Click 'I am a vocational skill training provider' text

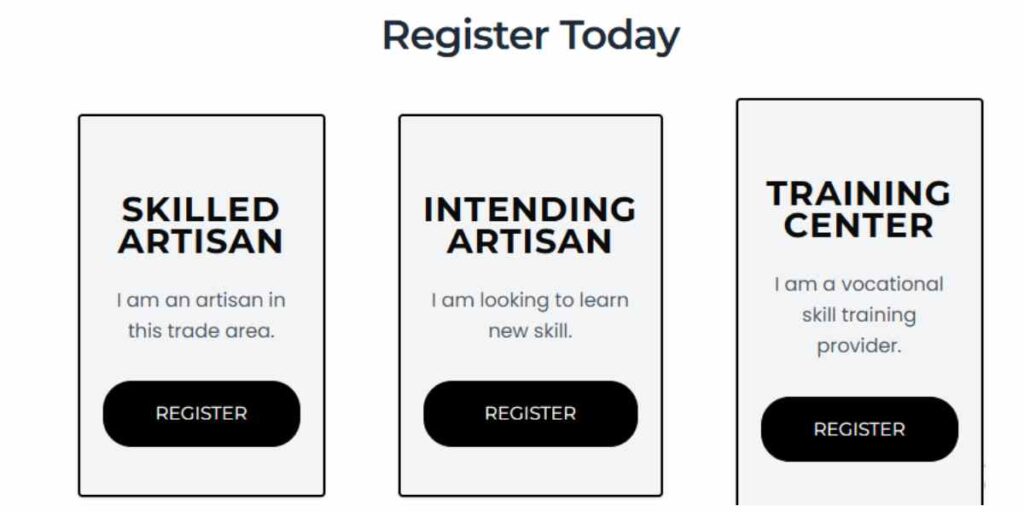pos(859,315)
